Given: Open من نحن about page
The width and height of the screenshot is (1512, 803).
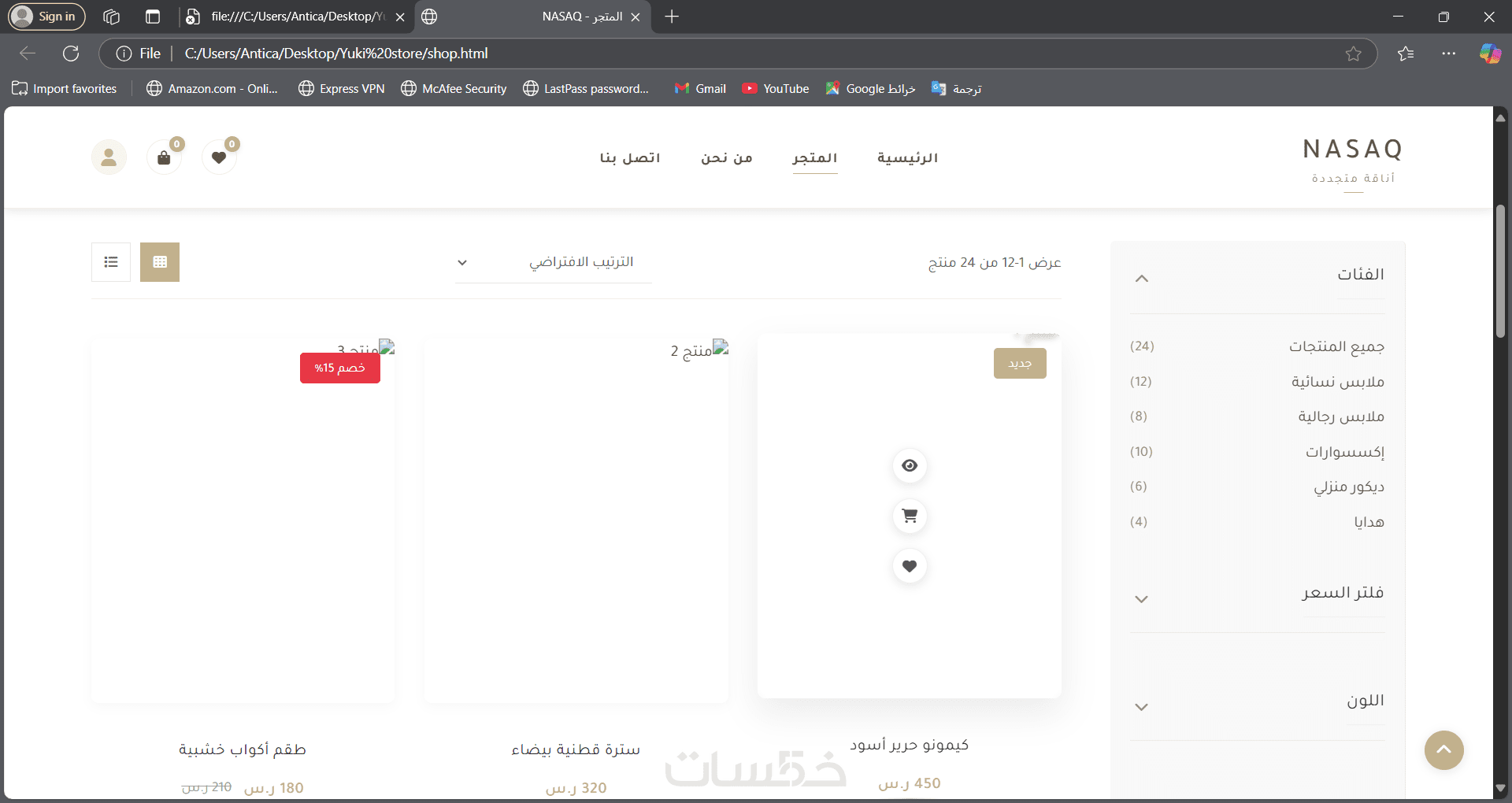Looking at the screenshot, I should pos(727,157).
